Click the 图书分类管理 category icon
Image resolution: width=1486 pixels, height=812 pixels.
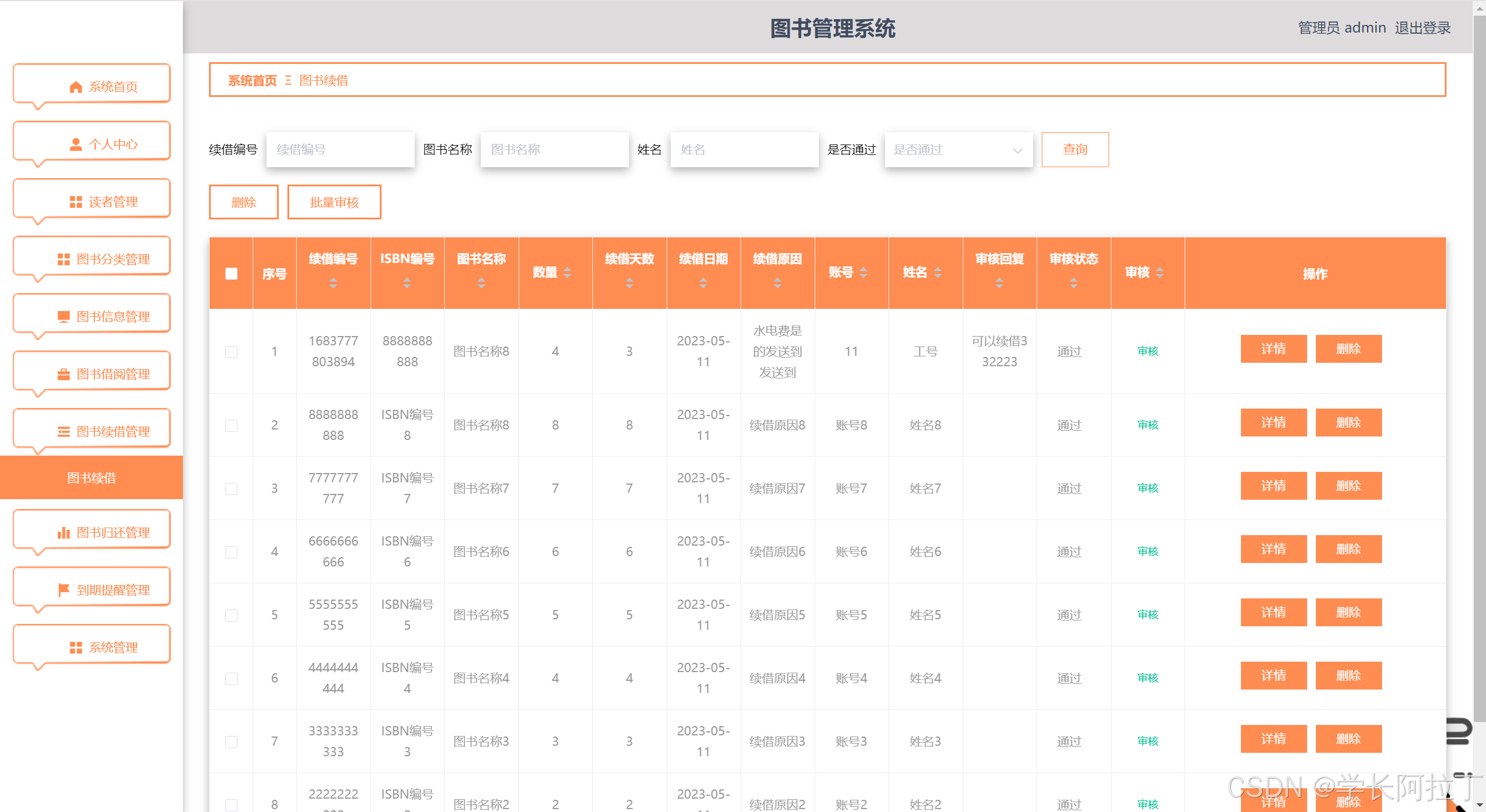(x=64, y=259)
